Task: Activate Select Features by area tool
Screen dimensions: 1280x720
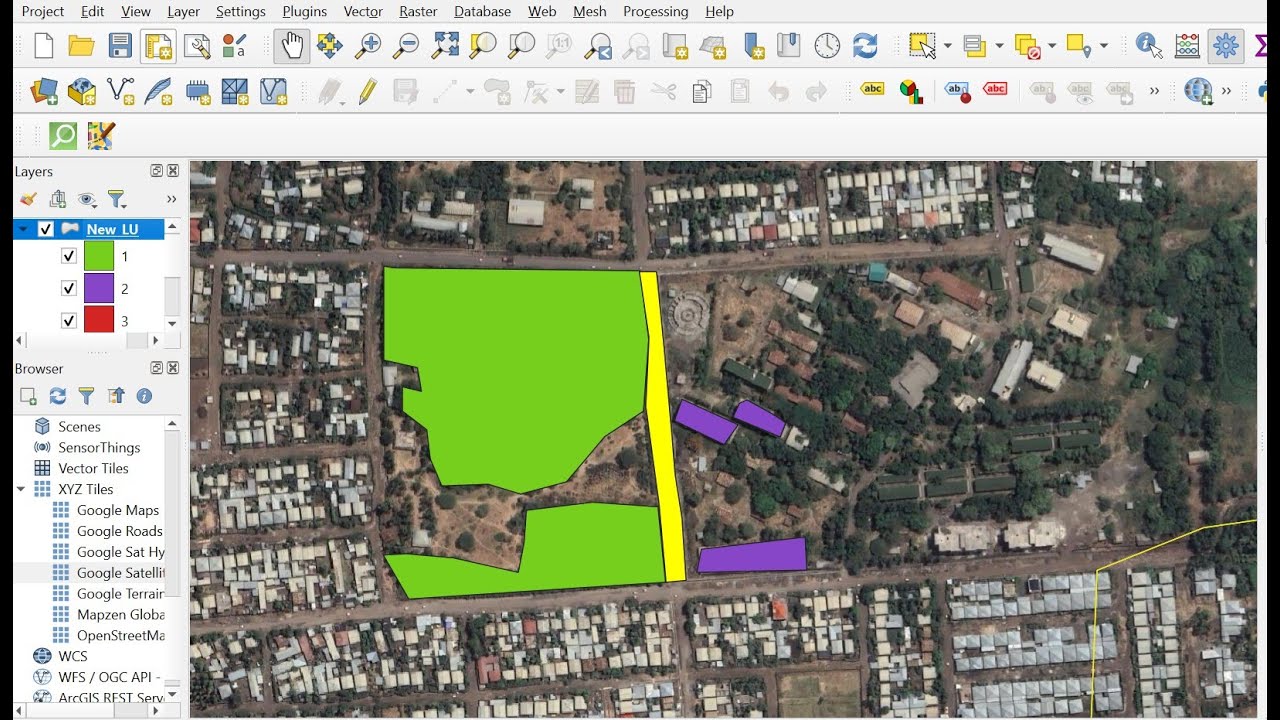Action: (921, 46)
